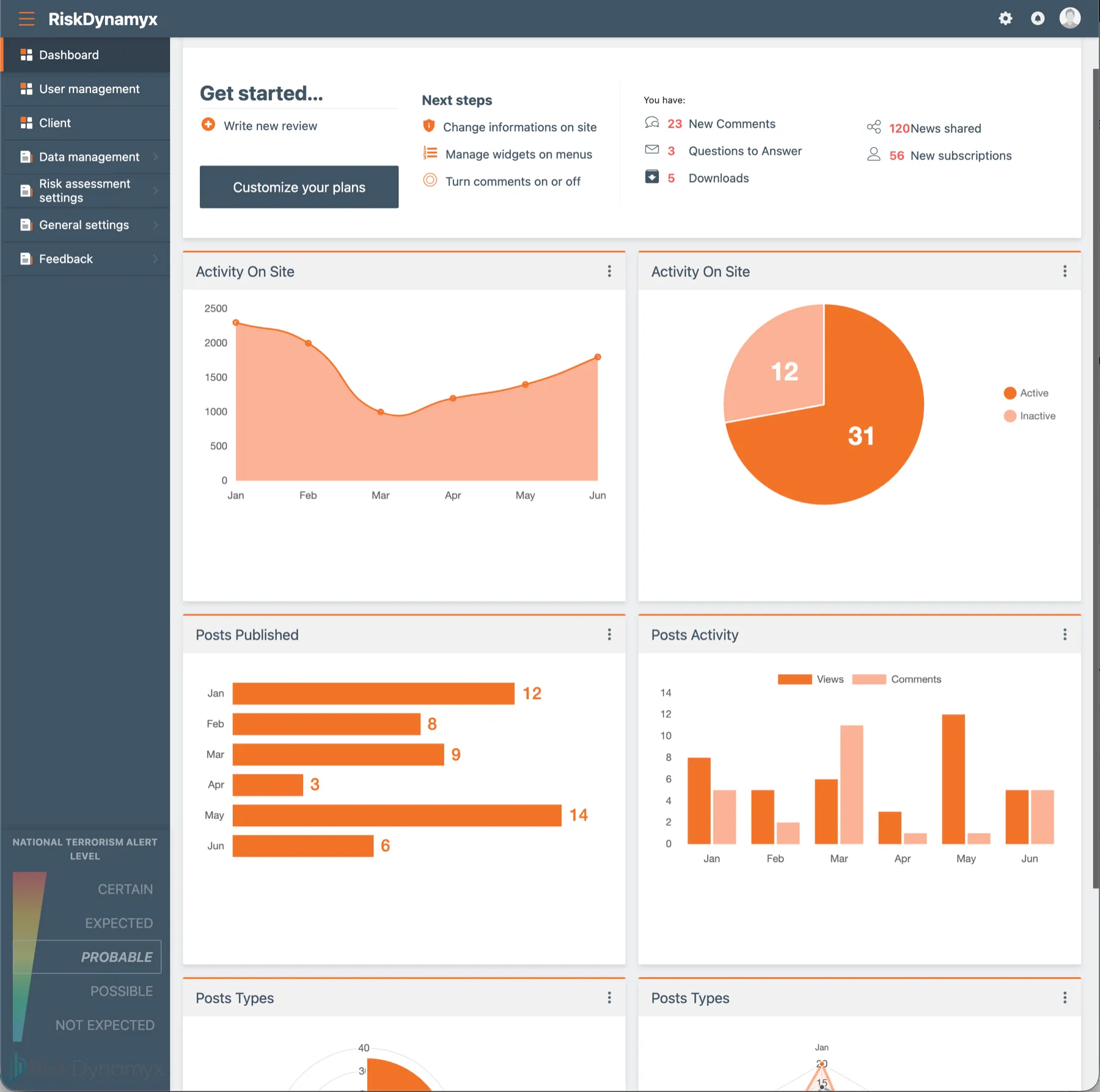
Task: Open options menu for the area chart card
Action: point(609,271)
